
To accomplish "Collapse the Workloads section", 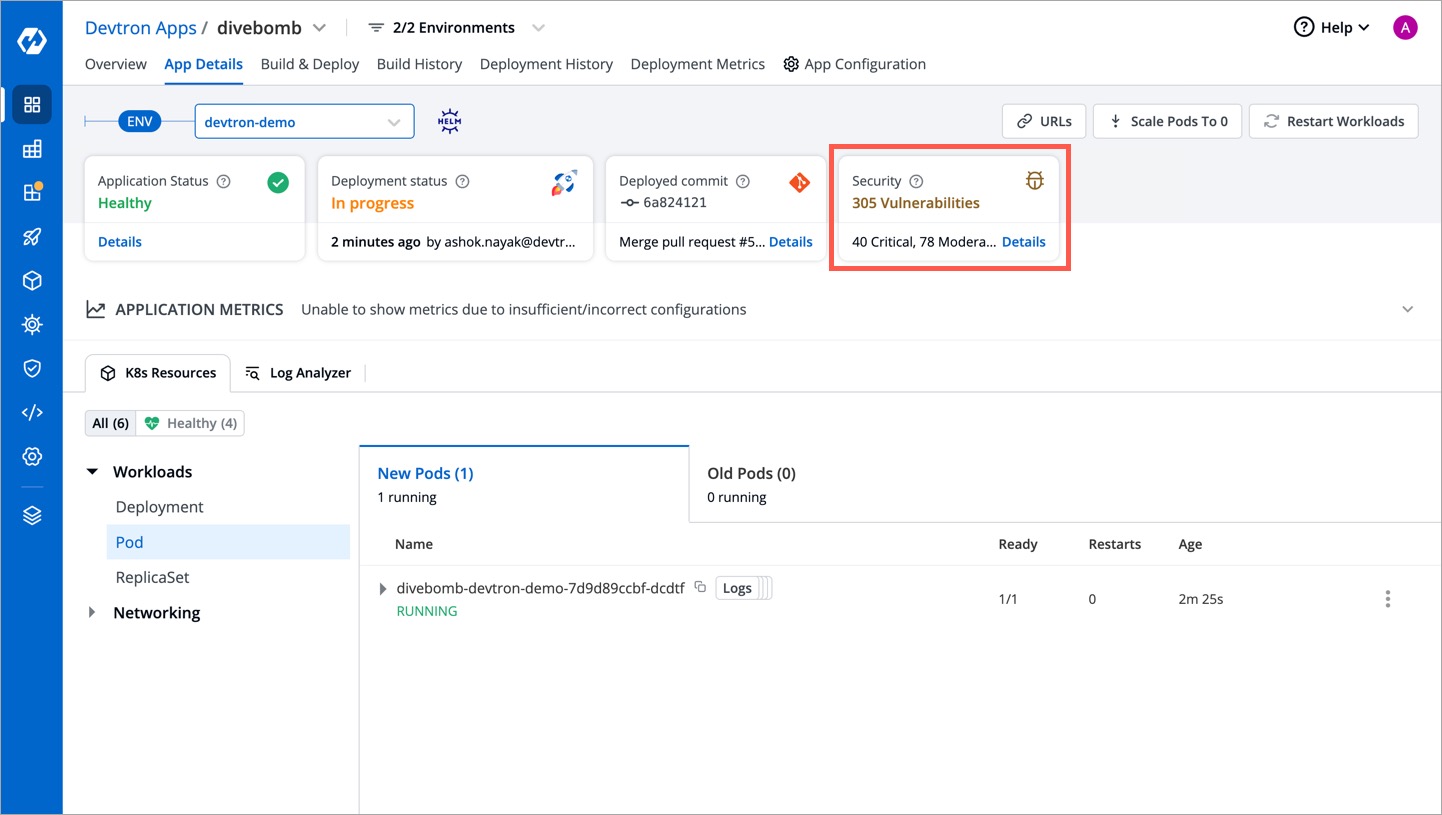I will (x=92, y=471).
